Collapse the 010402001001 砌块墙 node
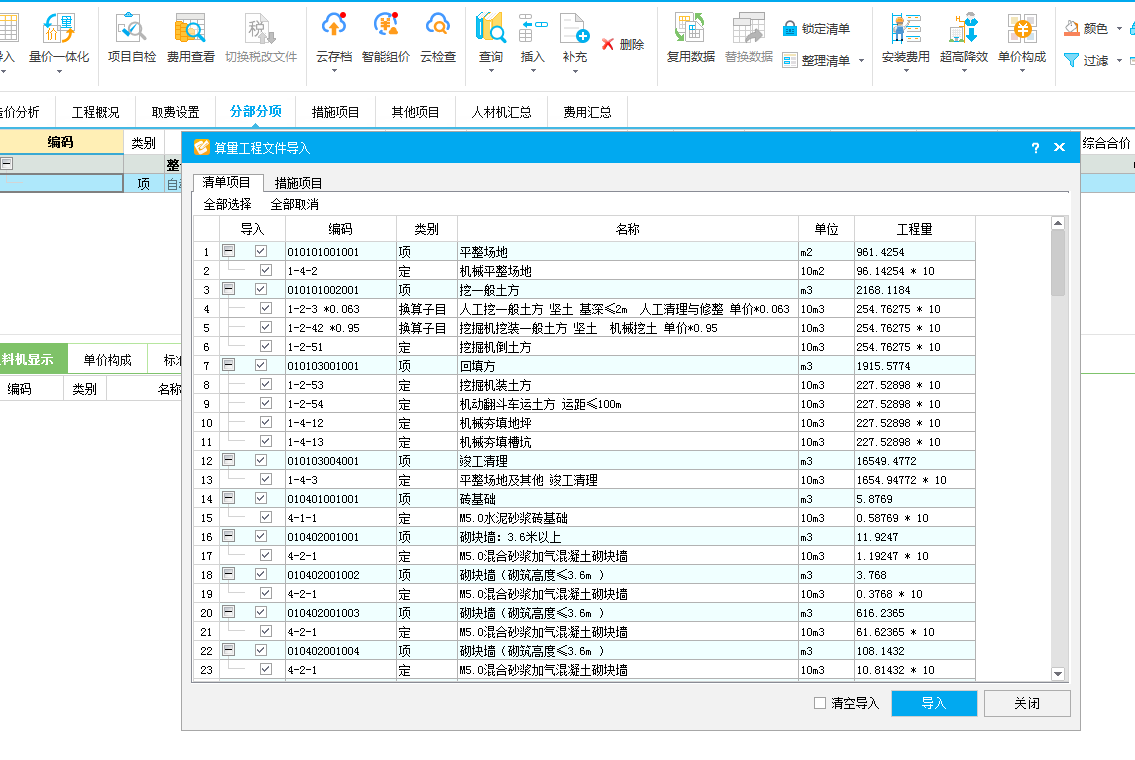The image size is (1135, 760). point(228,535)
